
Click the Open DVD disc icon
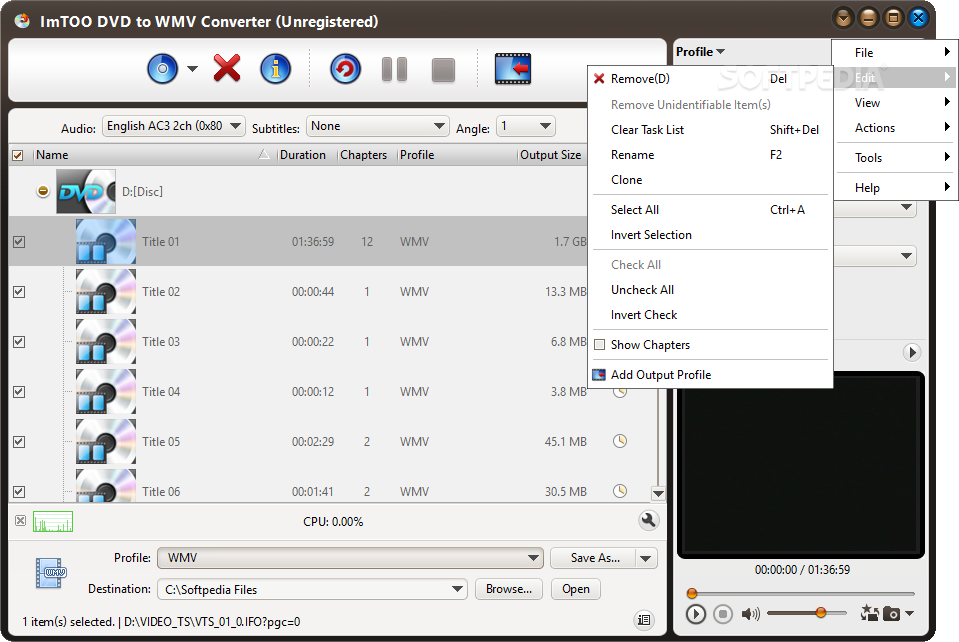pyautogui.click(x=162, y=68)
